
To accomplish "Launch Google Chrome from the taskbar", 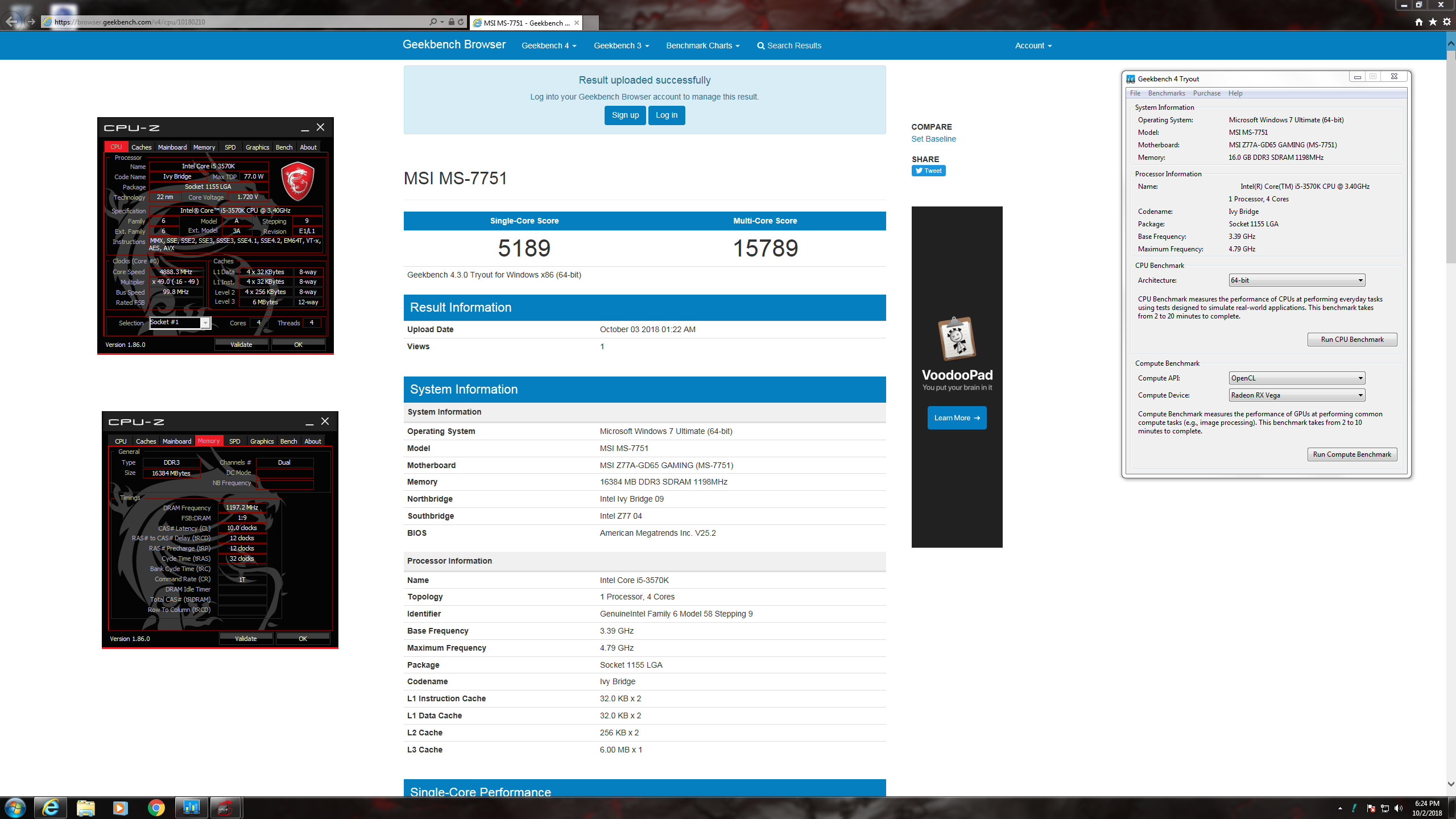I will click(x=156, y=808).
